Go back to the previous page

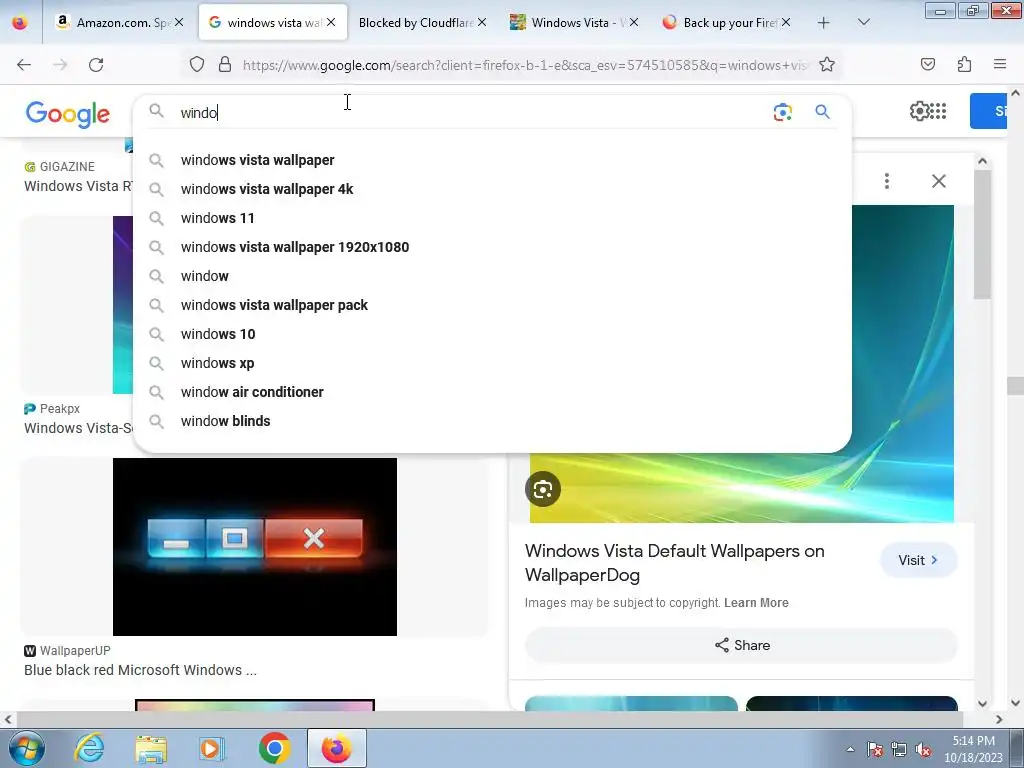[24, 65]
